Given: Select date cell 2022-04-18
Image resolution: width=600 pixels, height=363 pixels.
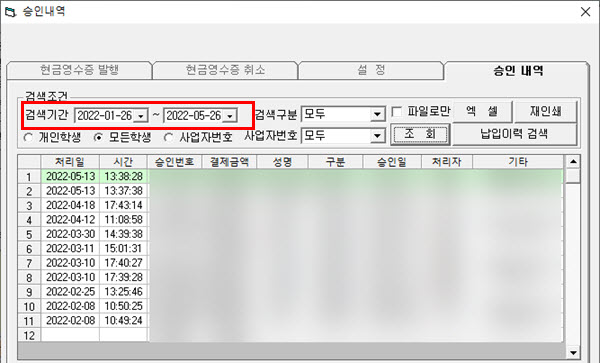Looking at the screenshot, I should click(x=70, y=205).
